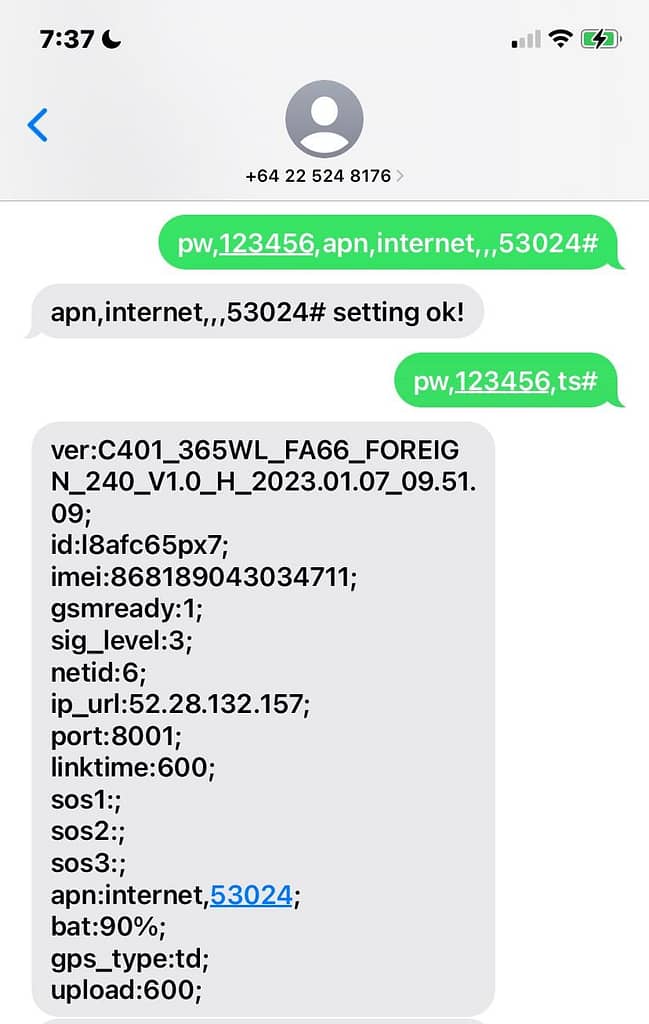
Task: Tap the upload:600 line in status message
Action: click(x=127, y=990)
